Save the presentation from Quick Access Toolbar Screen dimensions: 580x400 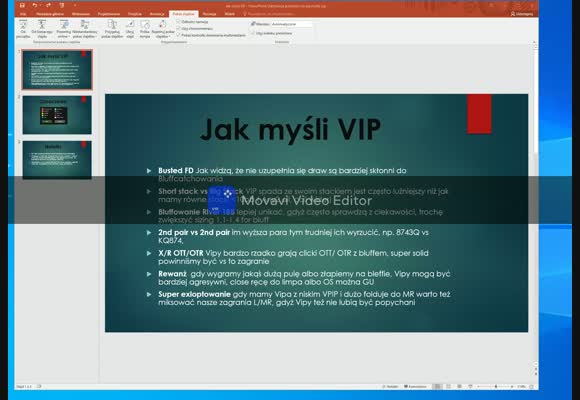[x=22, y=5]
